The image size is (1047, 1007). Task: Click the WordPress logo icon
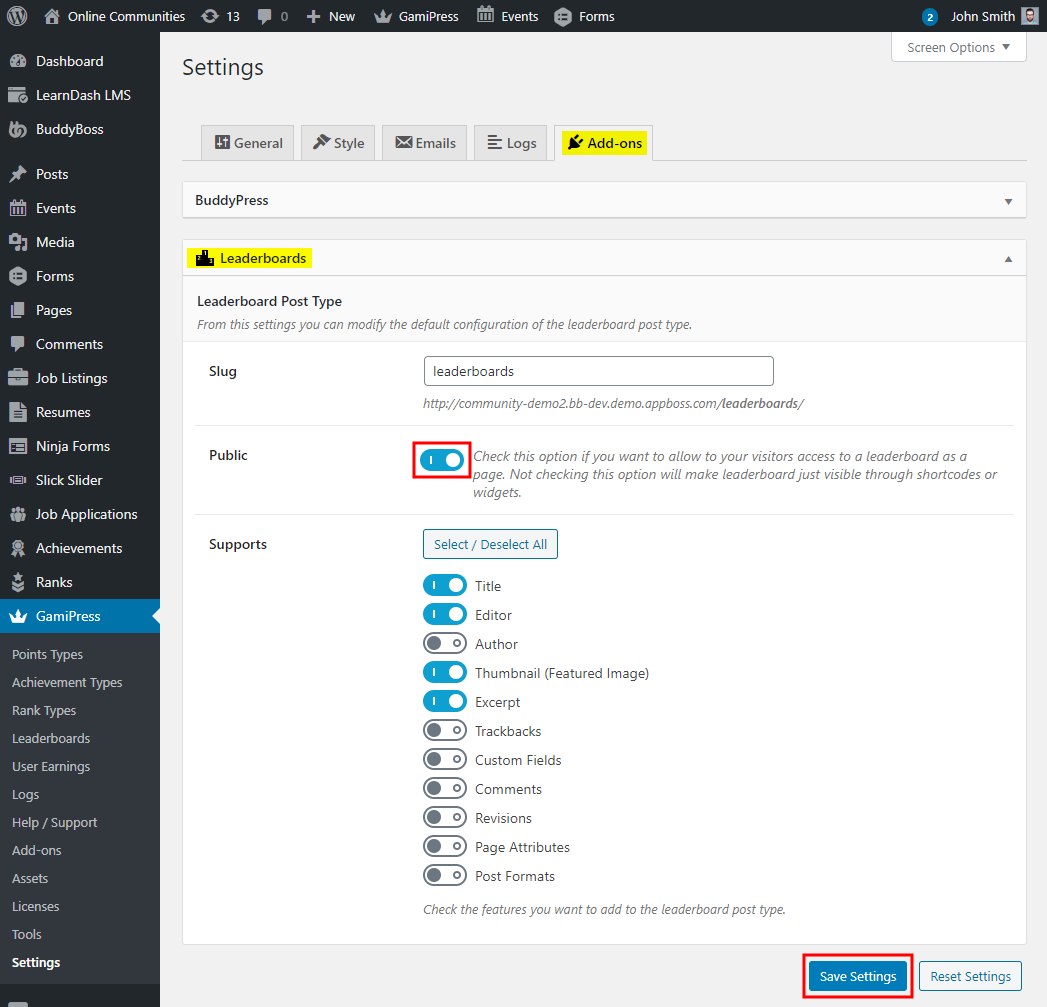[x=17, y=16]
